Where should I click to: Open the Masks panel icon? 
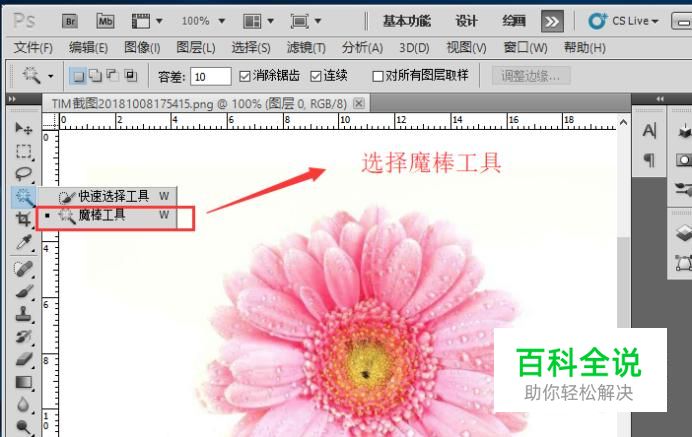click(684, 160)
